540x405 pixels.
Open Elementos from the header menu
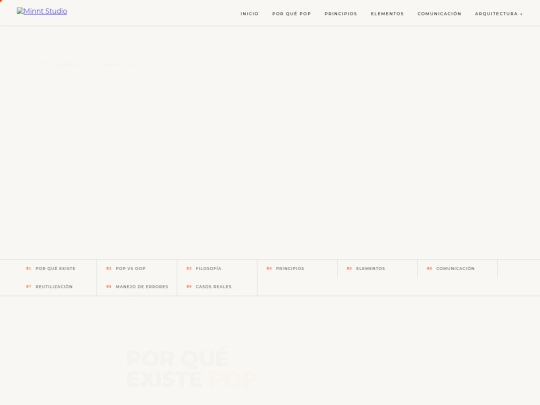pyautogui.click(x=387, y=14)
